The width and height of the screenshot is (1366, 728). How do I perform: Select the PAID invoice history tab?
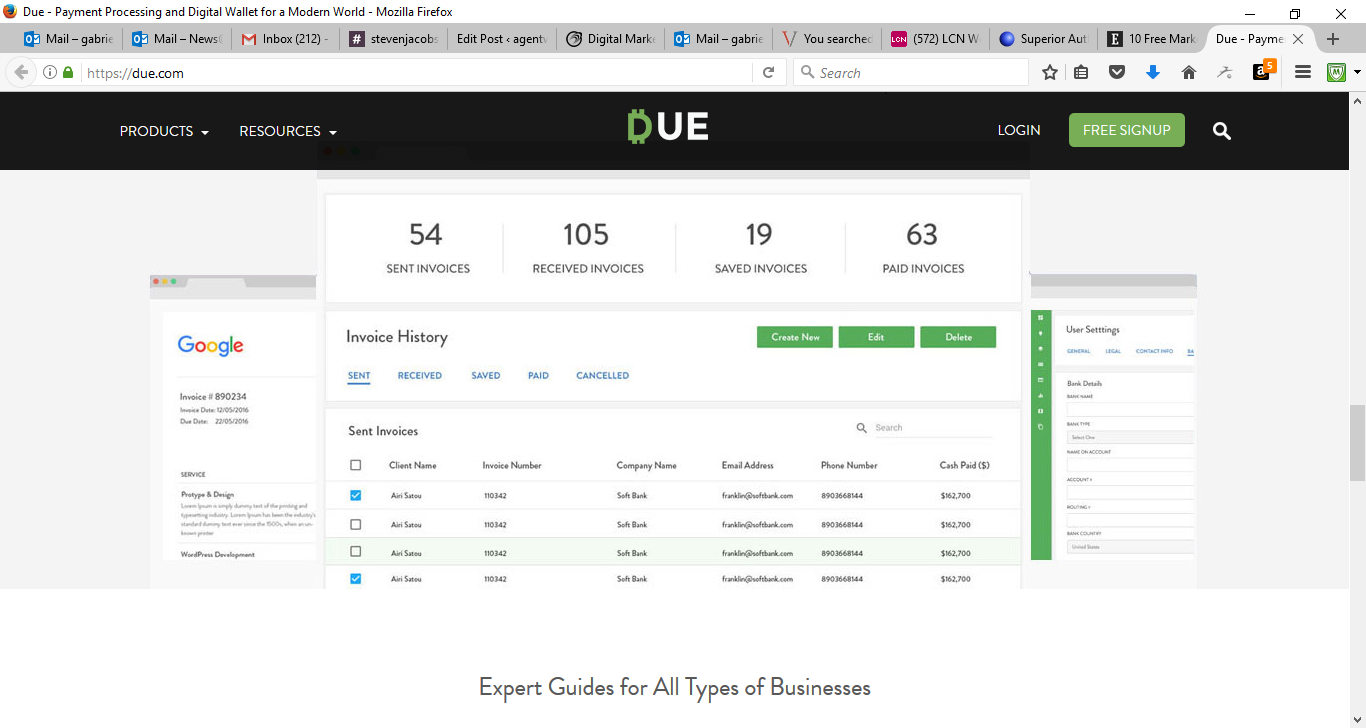[538, 376]
